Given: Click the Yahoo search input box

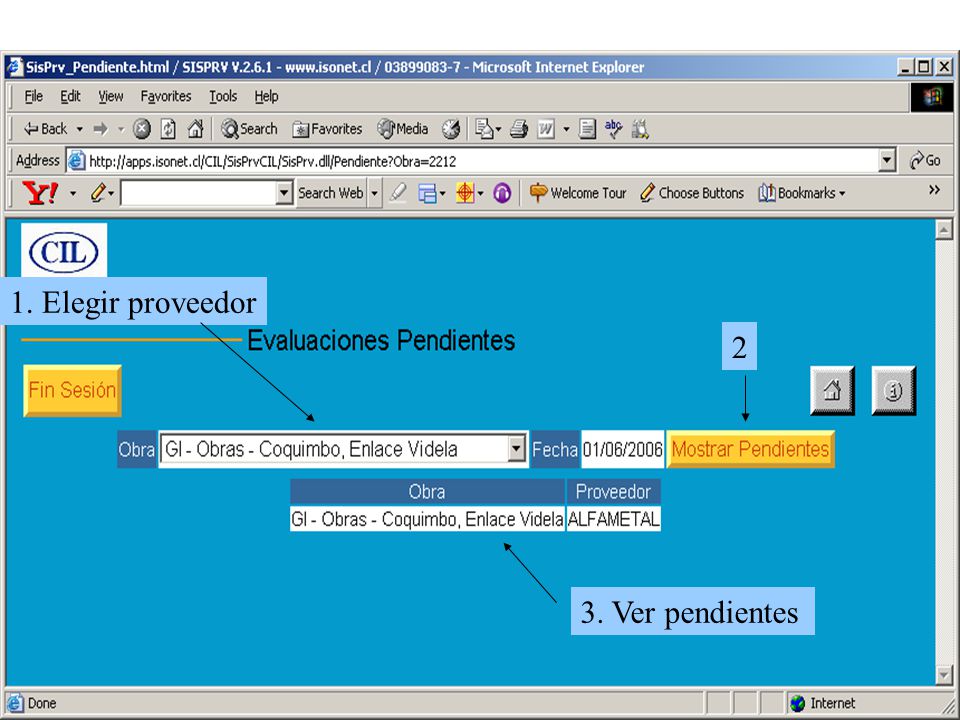Looking at the screenshot, I should click(198, 193).
